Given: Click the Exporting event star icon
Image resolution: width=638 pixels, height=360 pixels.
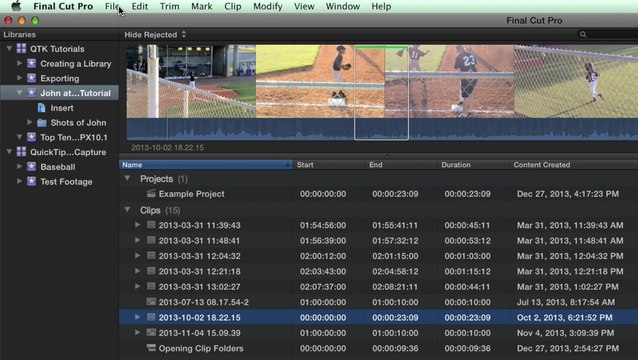Looking at the screenshot, I should click(x=31, y=78).
